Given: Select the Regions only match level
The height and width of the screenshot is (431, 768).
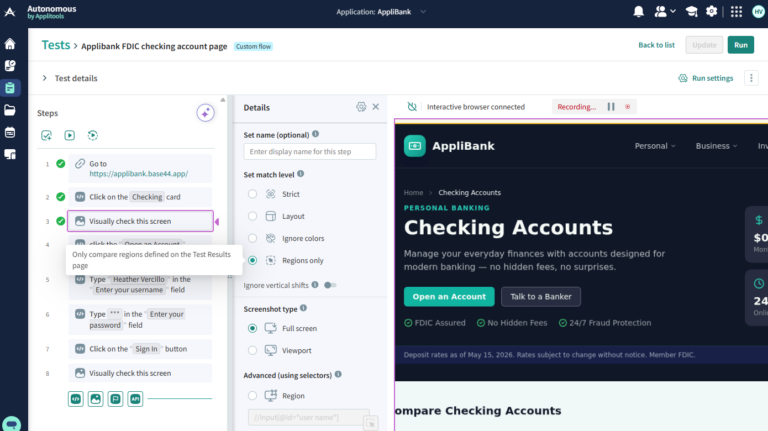Looking at the screenshot, I should click(252, 261).
